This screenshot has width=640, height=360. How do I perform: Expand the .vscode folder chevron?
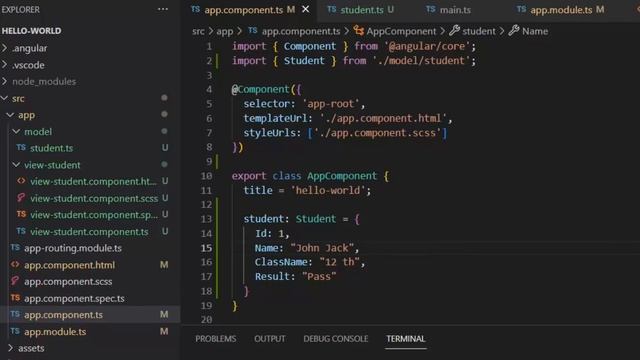pos(4,64)
